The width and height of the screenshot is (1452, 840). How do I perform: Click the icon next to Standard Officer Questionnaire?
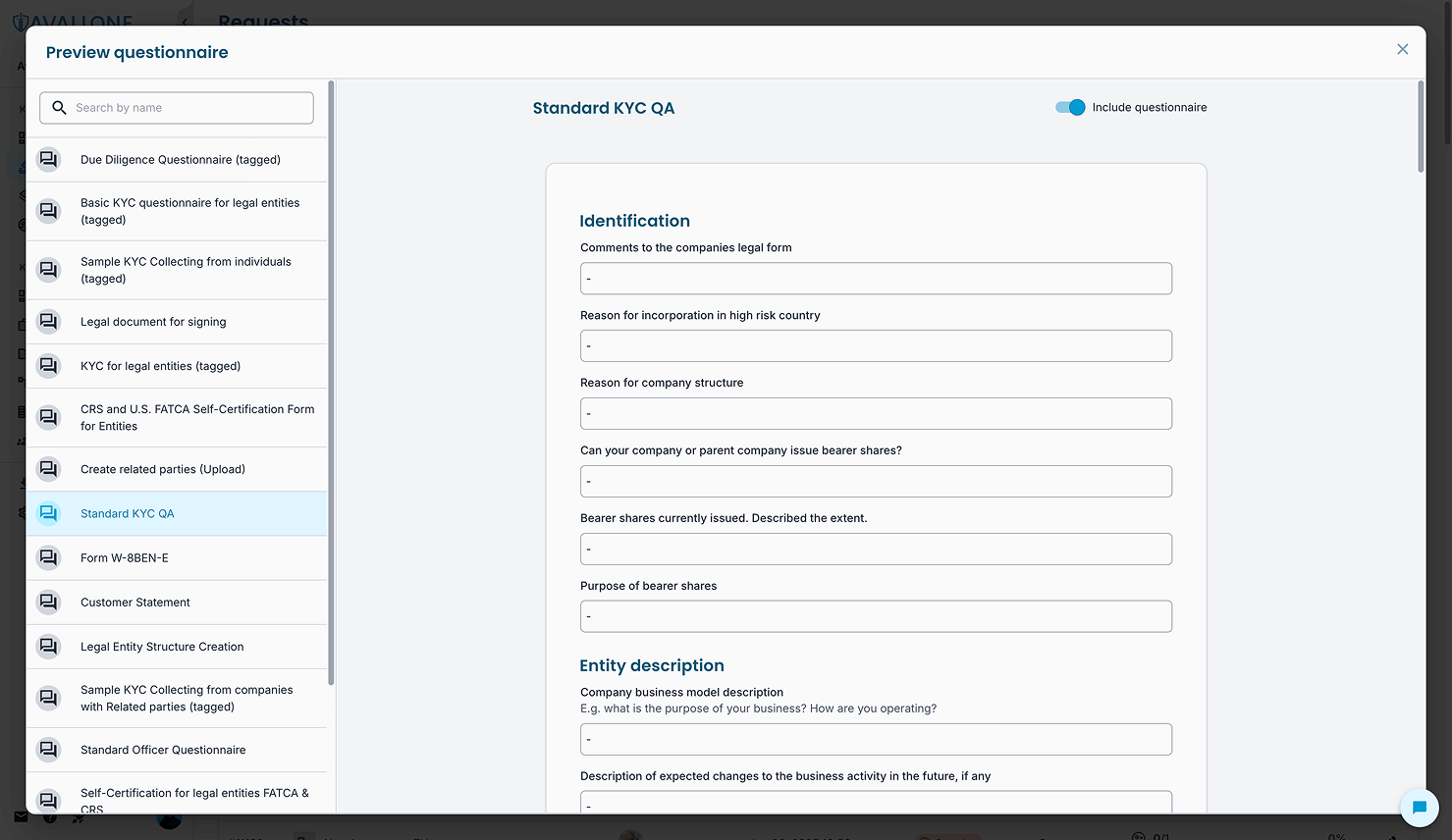pos(48,750)
